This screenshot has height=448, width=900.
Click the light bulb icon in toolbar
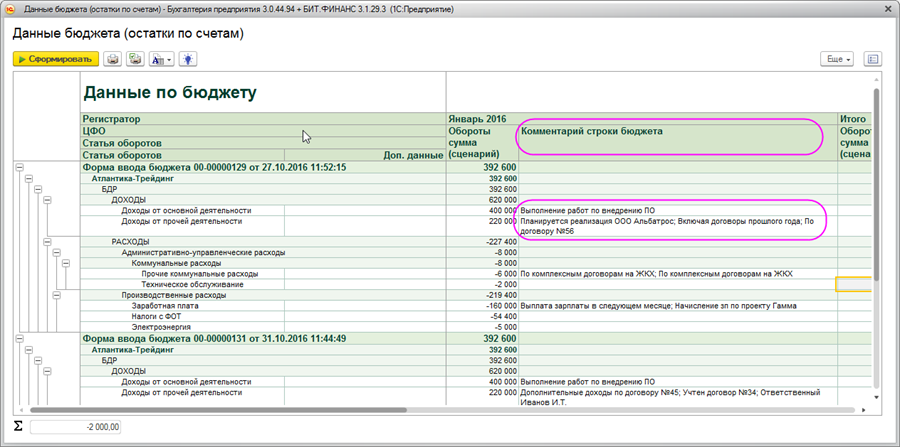(188, 59)
